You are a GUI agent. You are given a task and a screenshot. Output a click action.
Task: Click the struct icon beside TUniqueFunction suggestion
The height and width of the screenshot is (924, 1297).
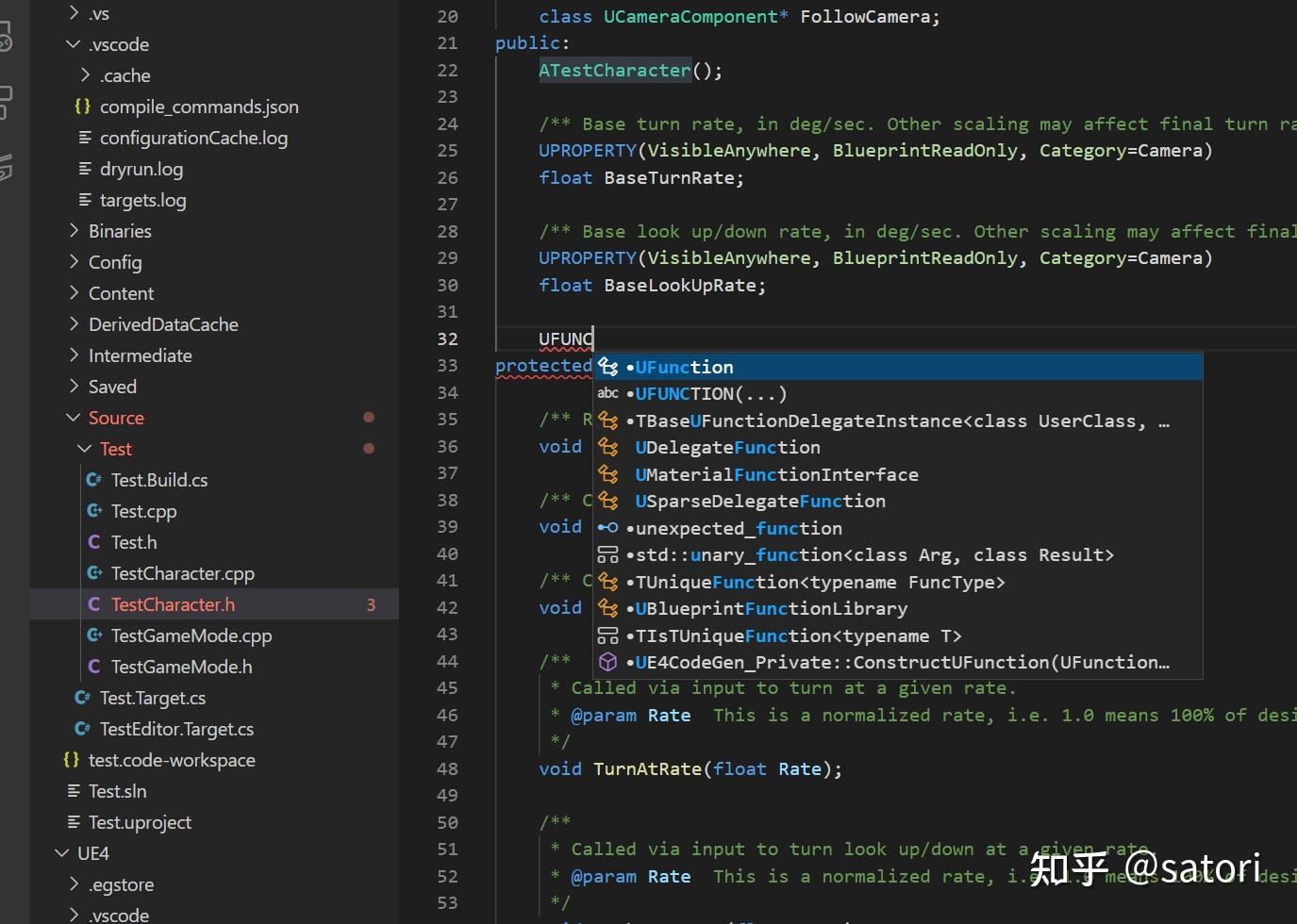tap(607, 582)
